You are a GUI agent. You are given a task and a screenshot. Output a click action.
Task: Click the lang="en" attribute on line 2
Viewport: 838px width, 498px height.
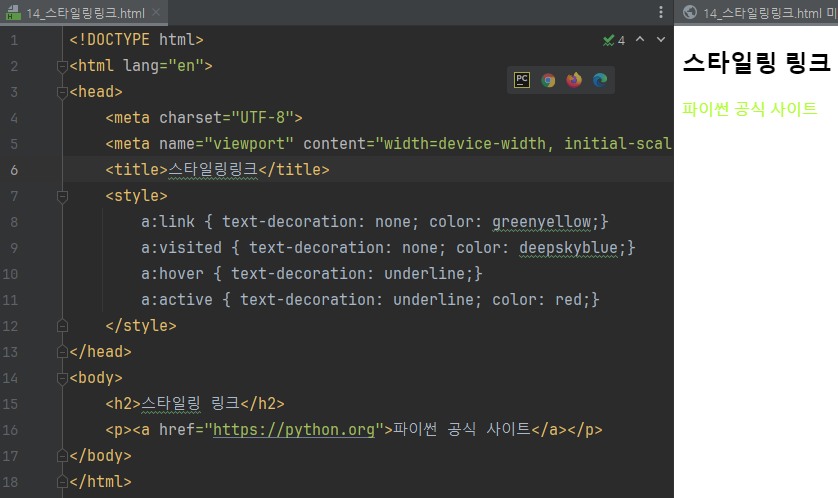coord(164,66)
